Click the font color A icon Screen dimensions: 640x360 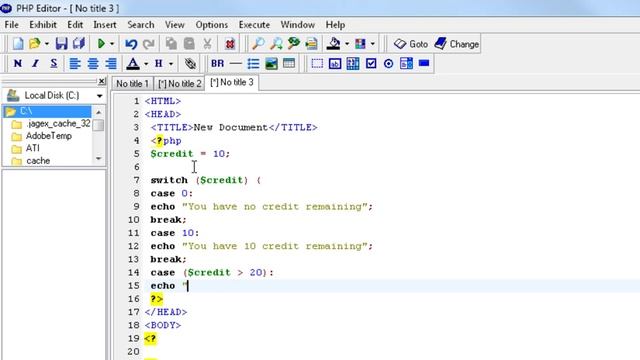pyautogui.click(x=133, y=63)
